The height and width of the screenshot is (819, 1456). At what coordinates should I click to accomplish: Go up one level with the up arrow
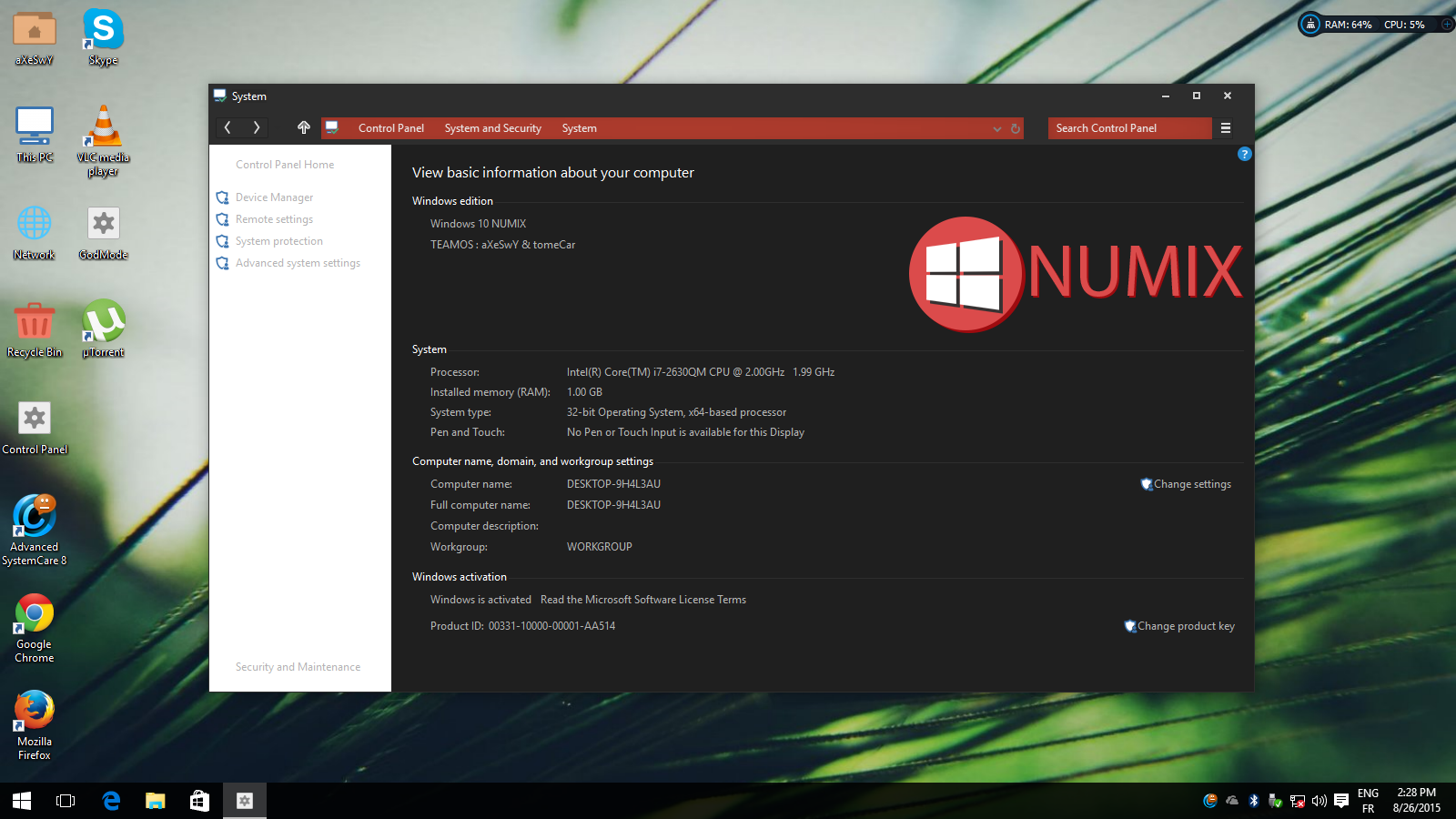point(304,128)
